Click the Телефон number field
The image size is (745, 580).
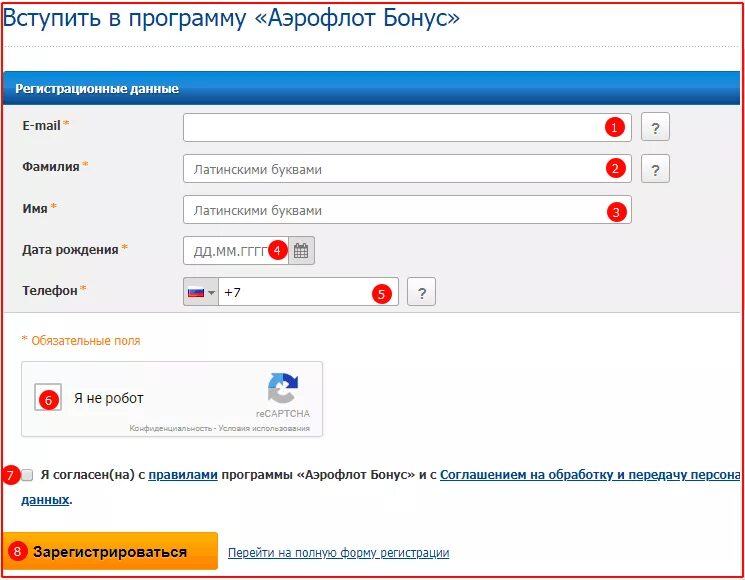click(308, 292)
